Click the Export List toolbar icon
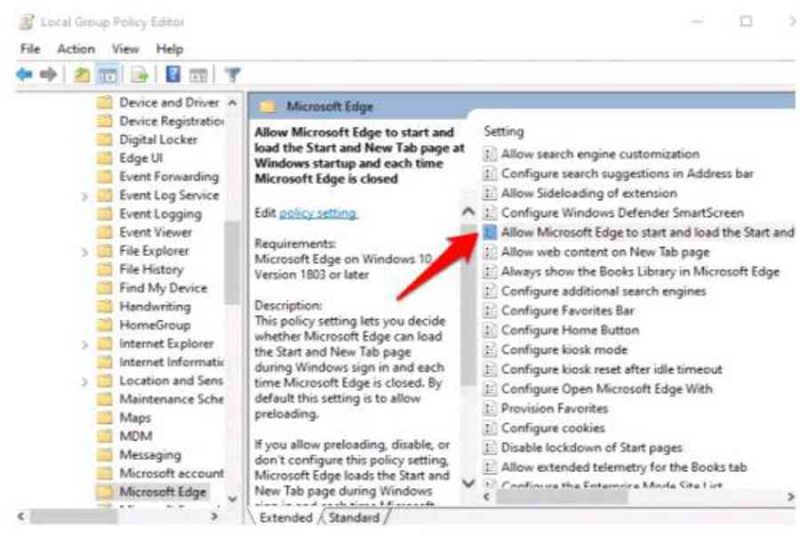The image size is (800, 536). click(x=139, y=75)
